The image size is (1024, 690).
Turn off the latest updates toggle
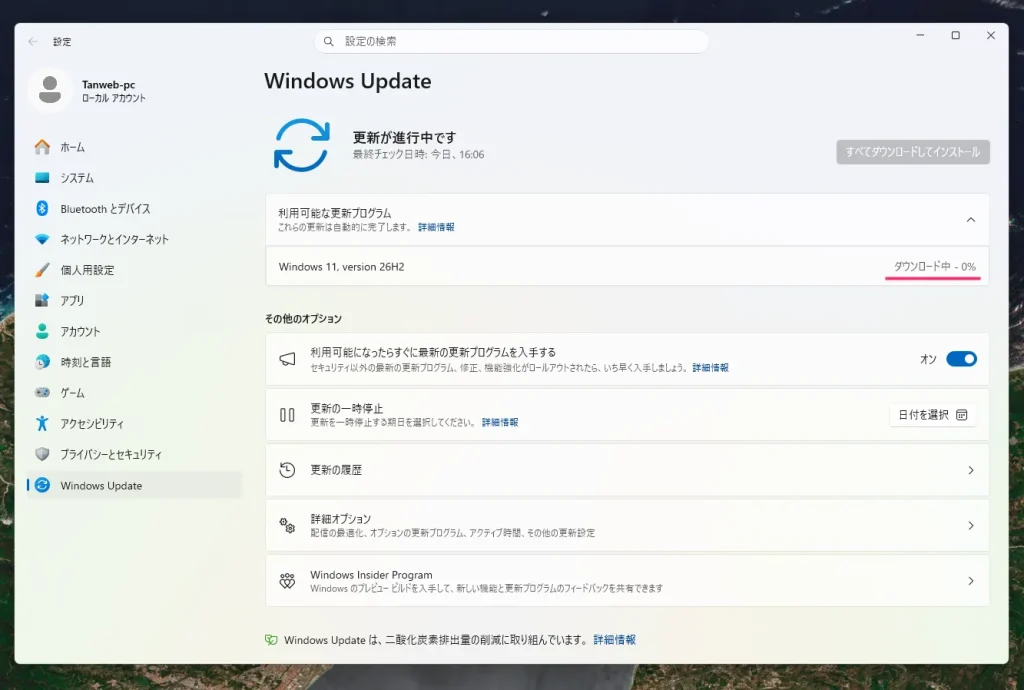coord(961,358)
